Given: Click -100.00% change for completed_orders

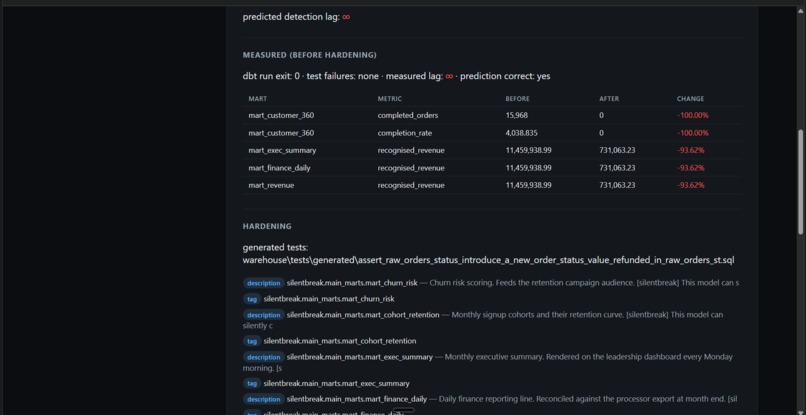Looking at the screenshot, I should click(692, 115).
